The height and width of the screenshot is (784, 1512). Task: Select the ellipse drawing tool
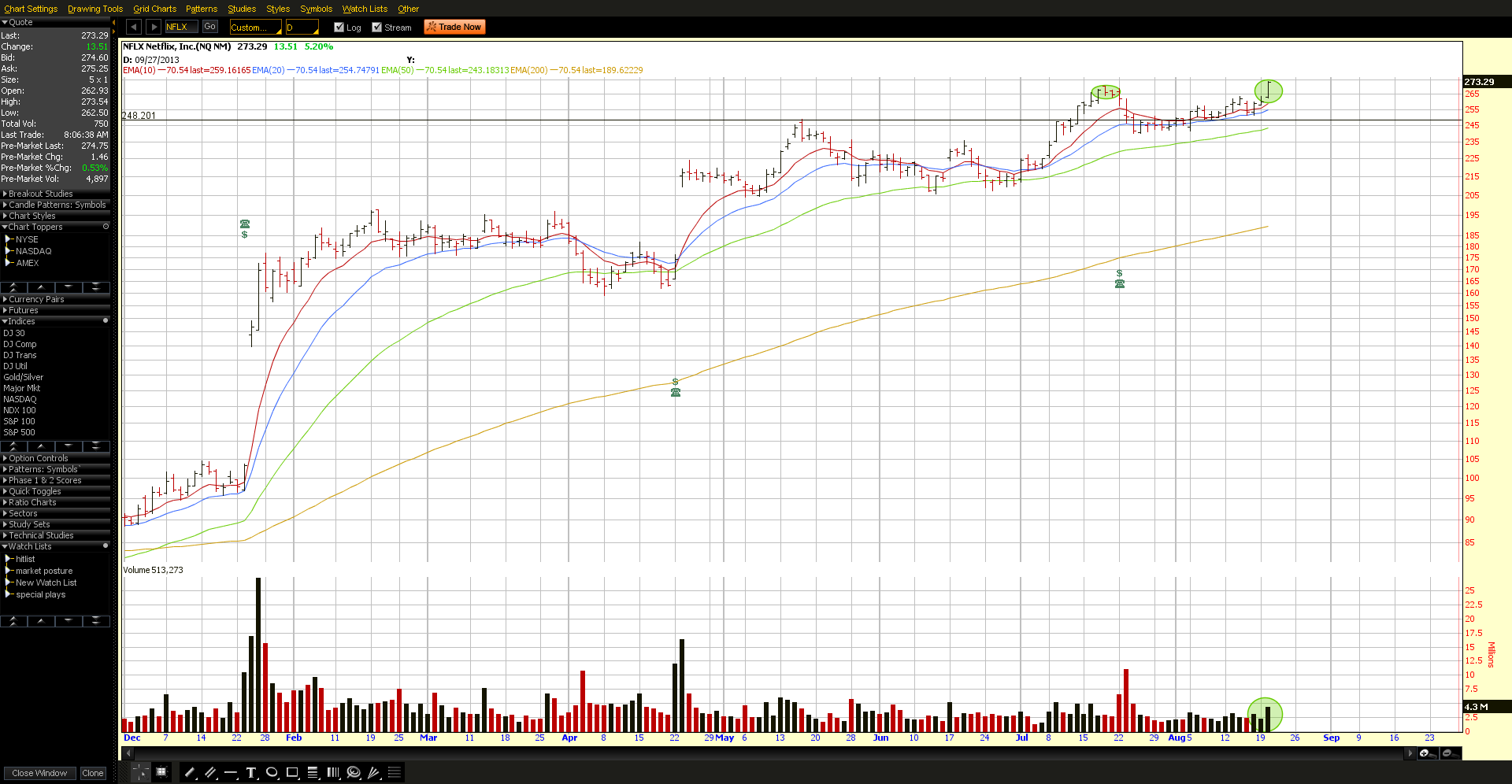pos(272,773)
